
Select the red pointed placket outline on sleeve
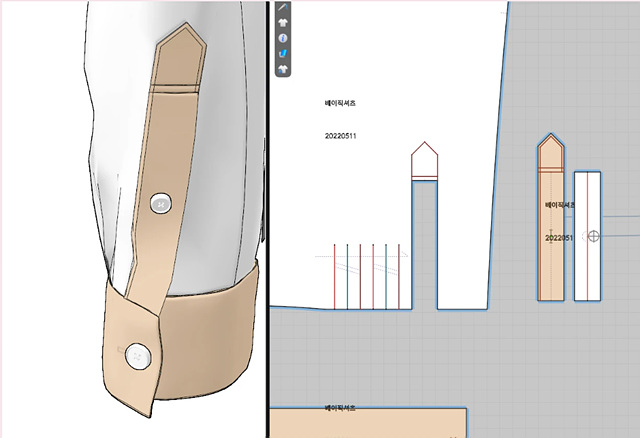coord(425,160)
